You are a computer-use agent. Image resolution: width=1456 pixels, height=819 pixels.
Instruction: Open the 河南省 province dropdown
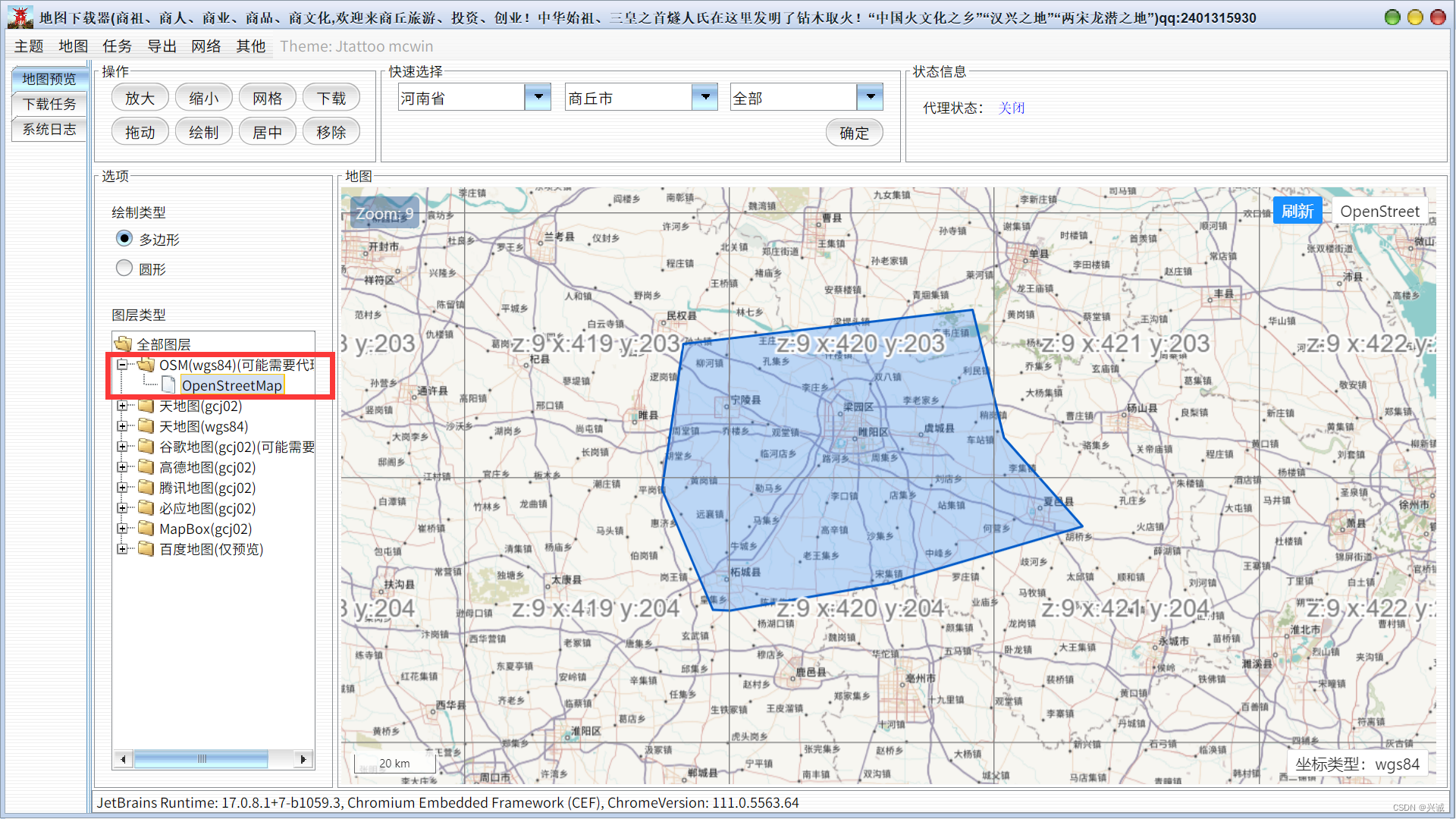[x=538, y=97]
